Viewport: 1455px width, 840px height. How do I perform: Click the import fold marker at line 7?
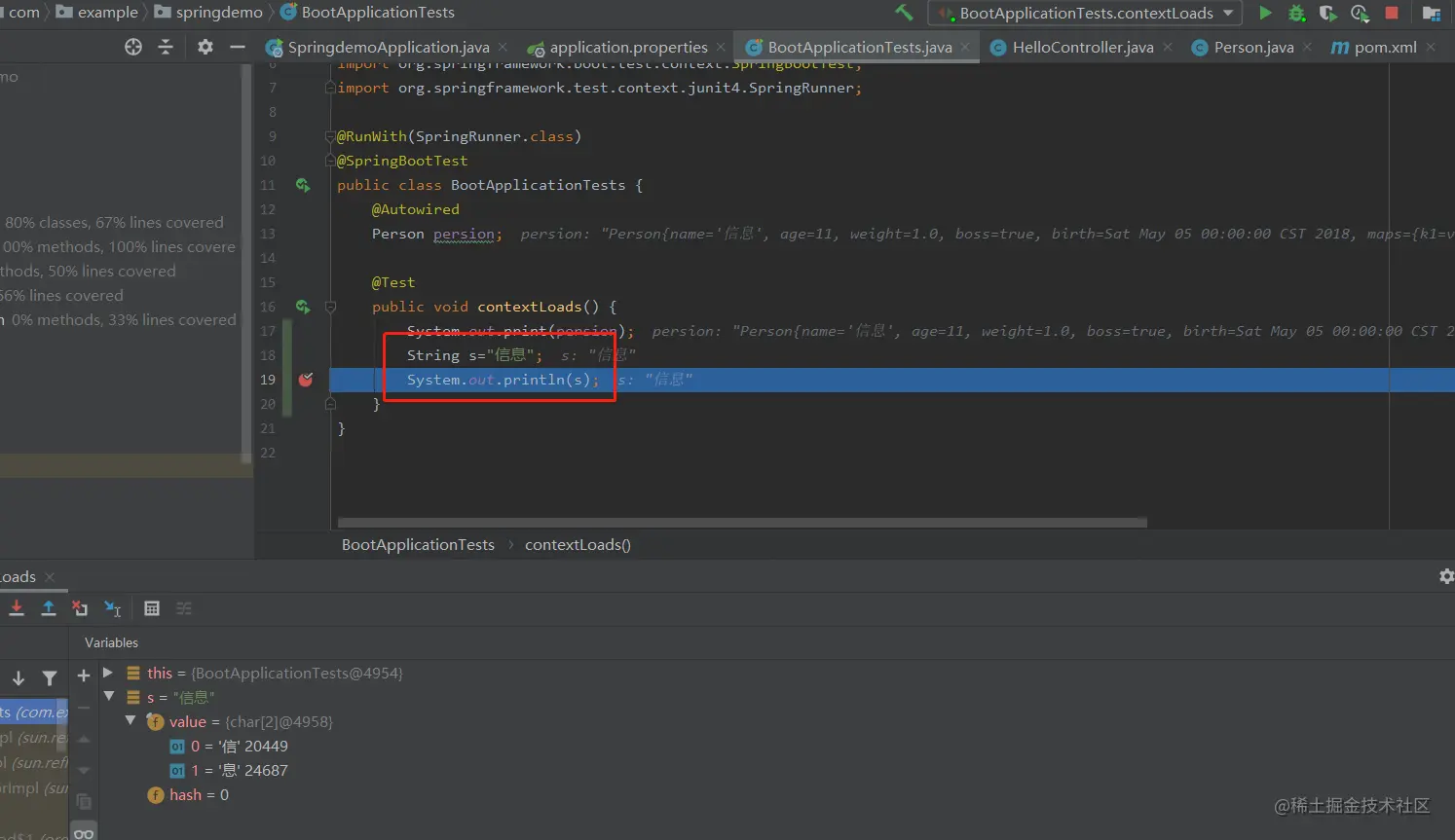330,88
